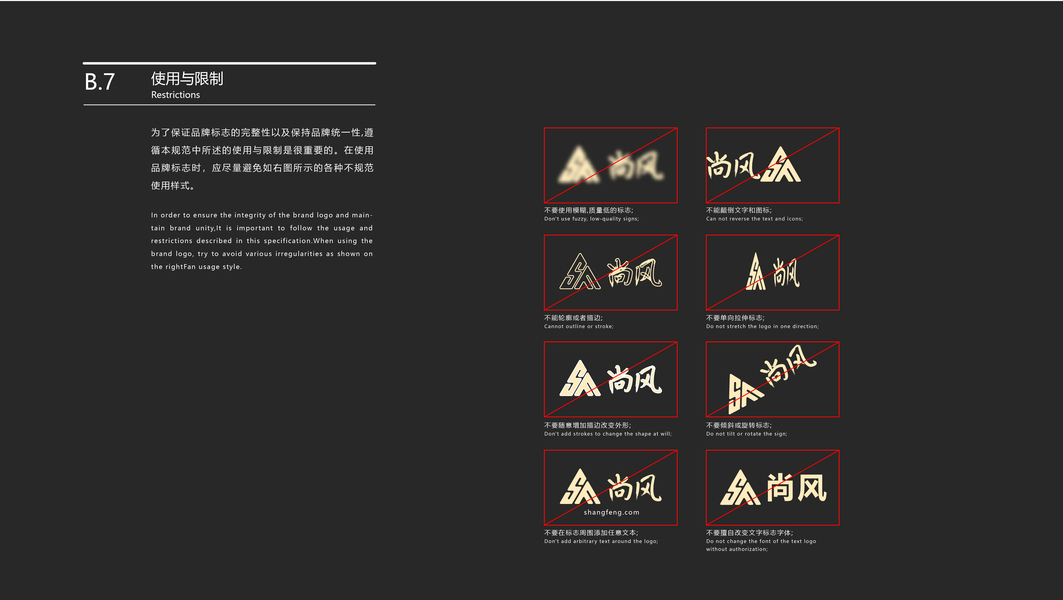Click caption '不能轮廓或者描边;'
The image size is (1063, 600).
tap(573, 317)
